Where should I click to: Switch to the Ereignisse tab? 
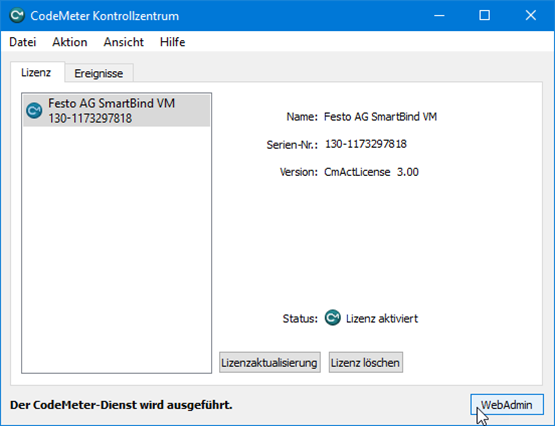99,73
